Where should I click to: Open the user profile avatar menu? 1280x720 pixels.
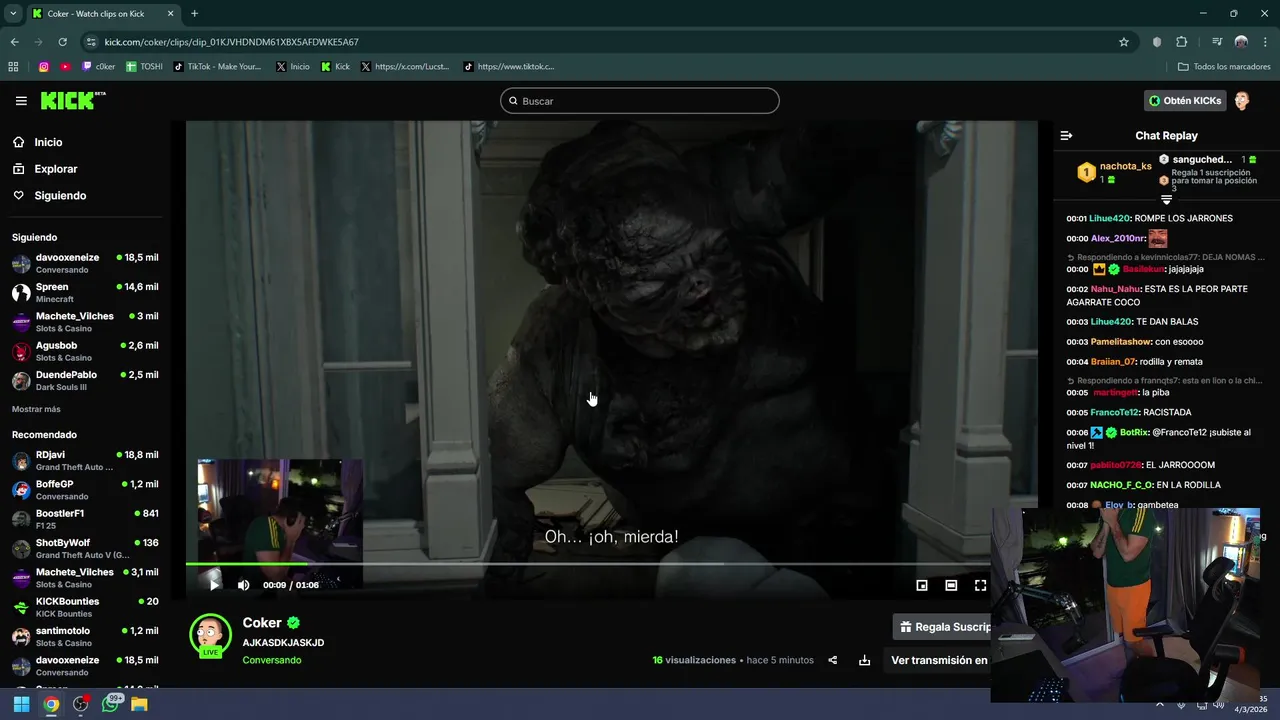1242,100
